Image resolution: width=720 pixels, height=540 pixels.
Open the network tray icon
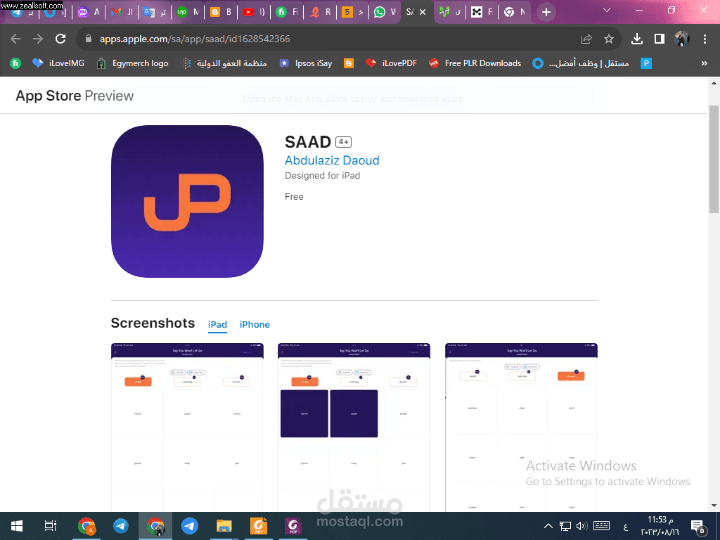(565, 526)
